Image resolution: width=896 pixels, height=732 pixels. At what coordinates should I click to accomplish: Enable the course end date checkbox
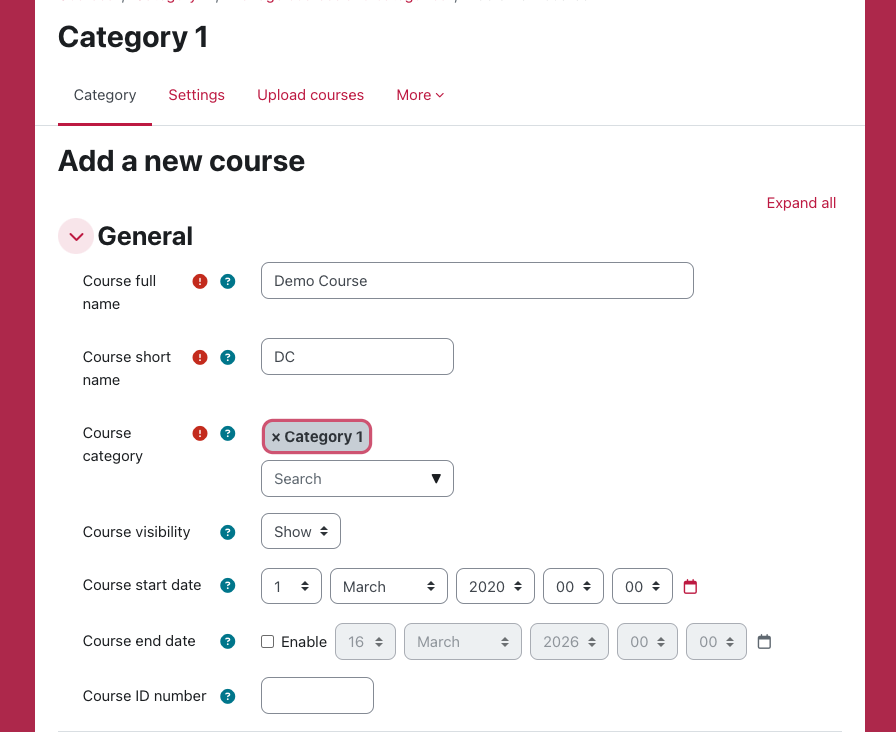(x=267, y=642)
